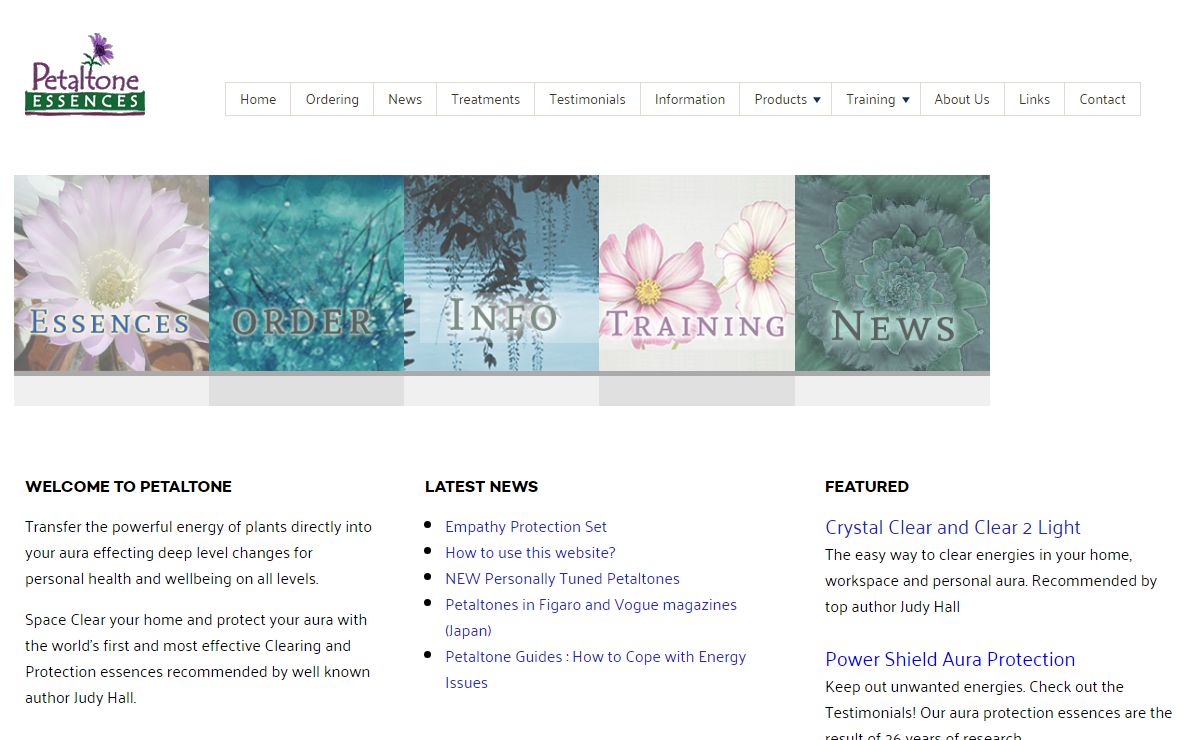Image resolution: width=1200 pixels, height=740 pixels.
Task: Open Crystal Clear and Clear 2 Light
Action: (953, 528)
